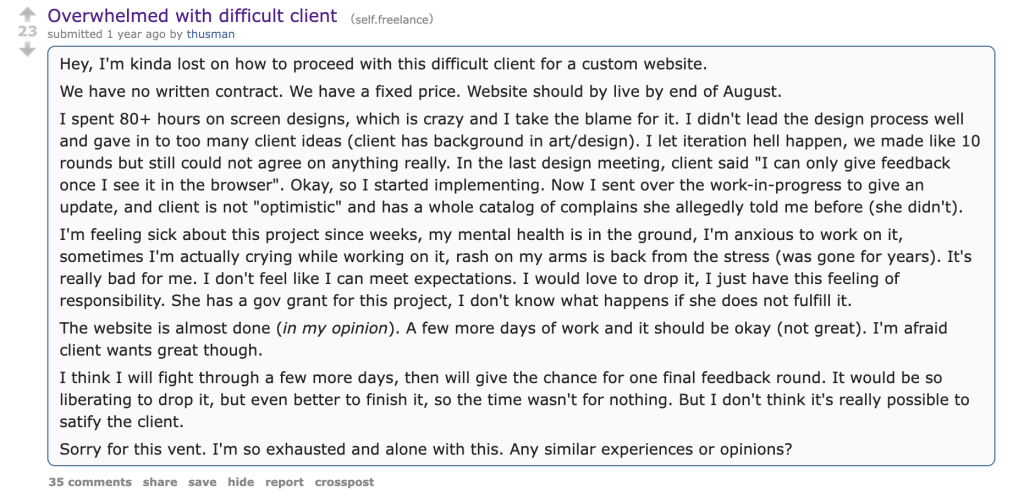Click the opening line 'Hey, I'm kinda lost'
The width and height of the screenshot is (1024, 502).
pos(383,65)
